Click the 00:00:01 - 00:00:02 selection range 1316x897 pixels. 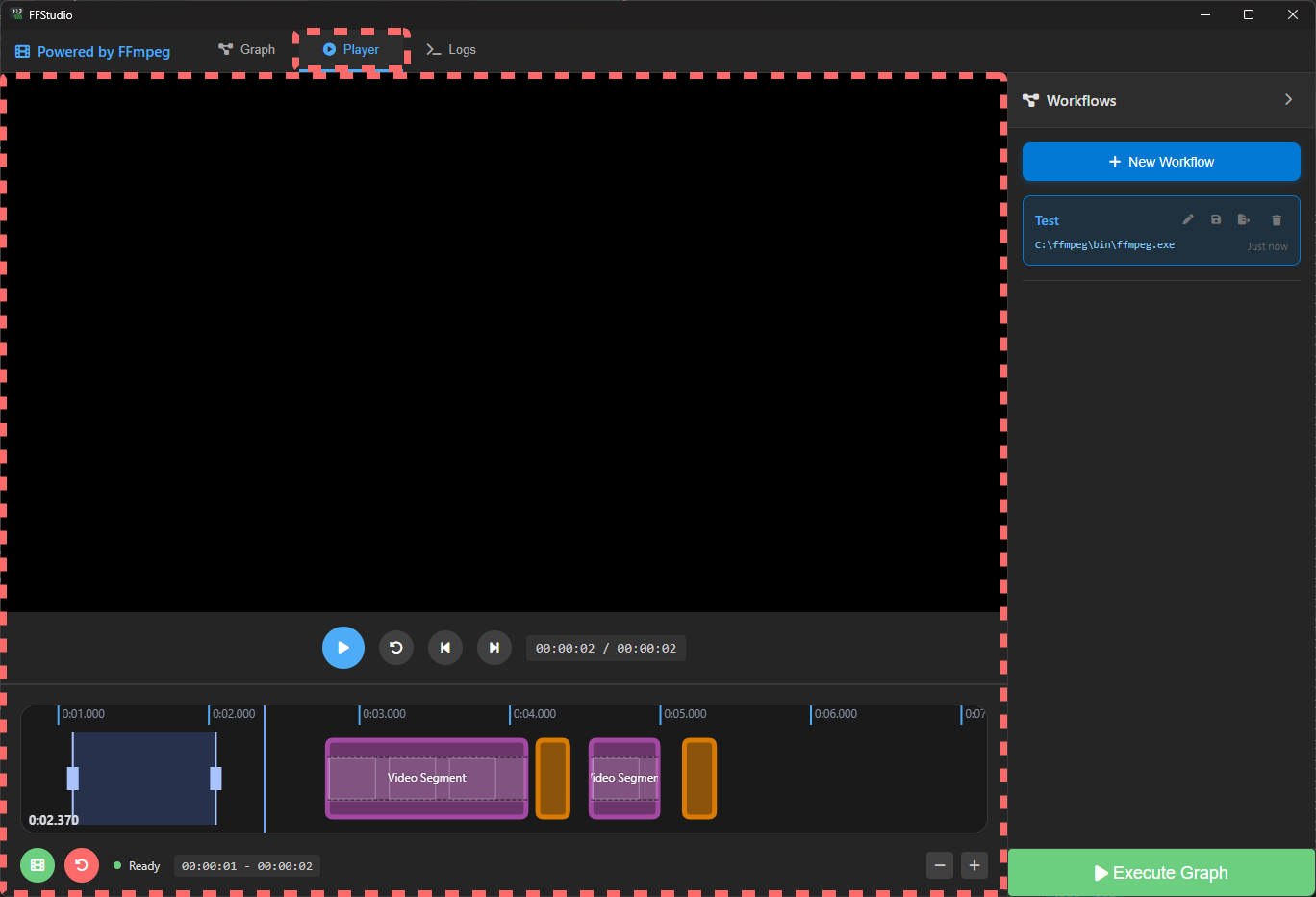coord(247,866)
